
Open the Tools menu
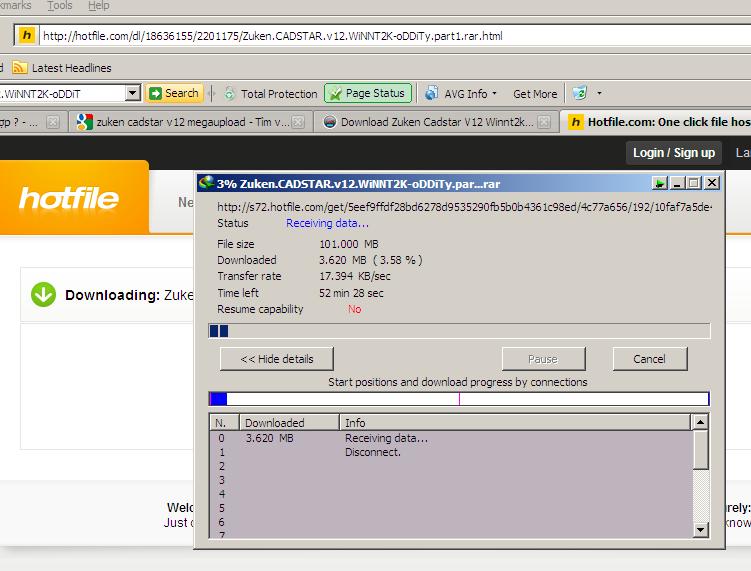tap(59, 6)
